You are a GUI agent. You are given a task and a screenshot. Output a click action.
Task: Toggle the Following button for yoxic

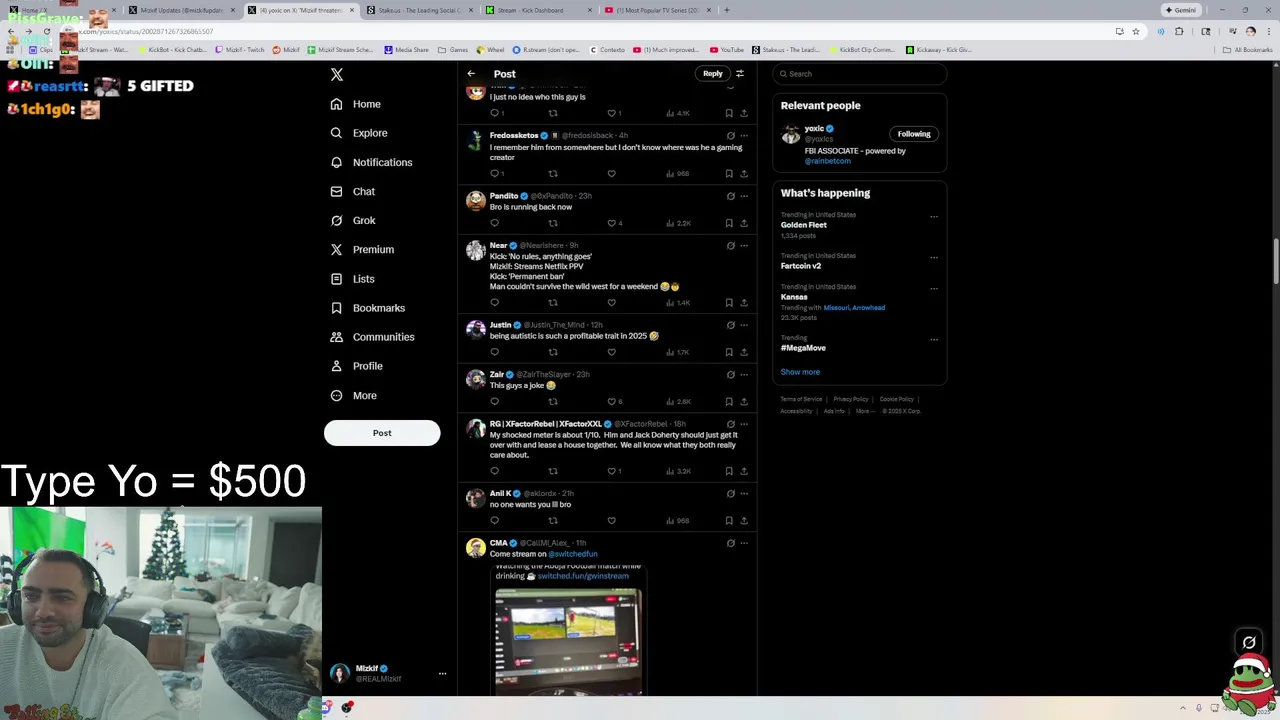click(914, 134)
